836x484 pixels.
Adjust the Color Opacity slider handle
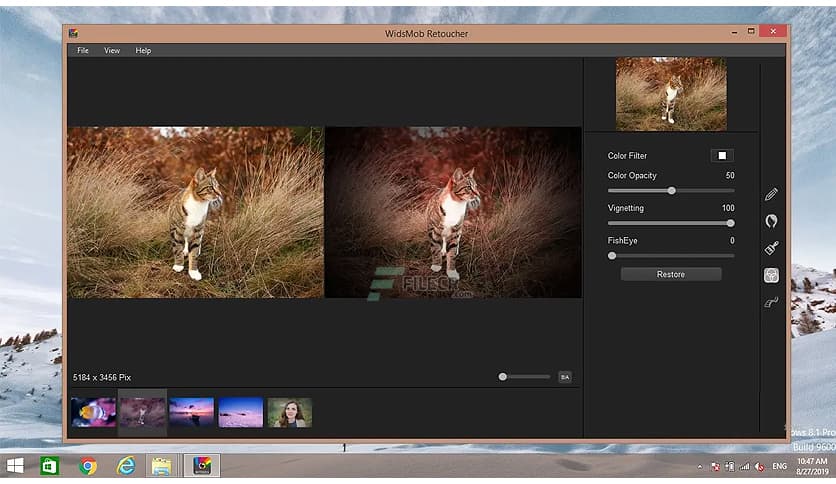click(672, 190)
